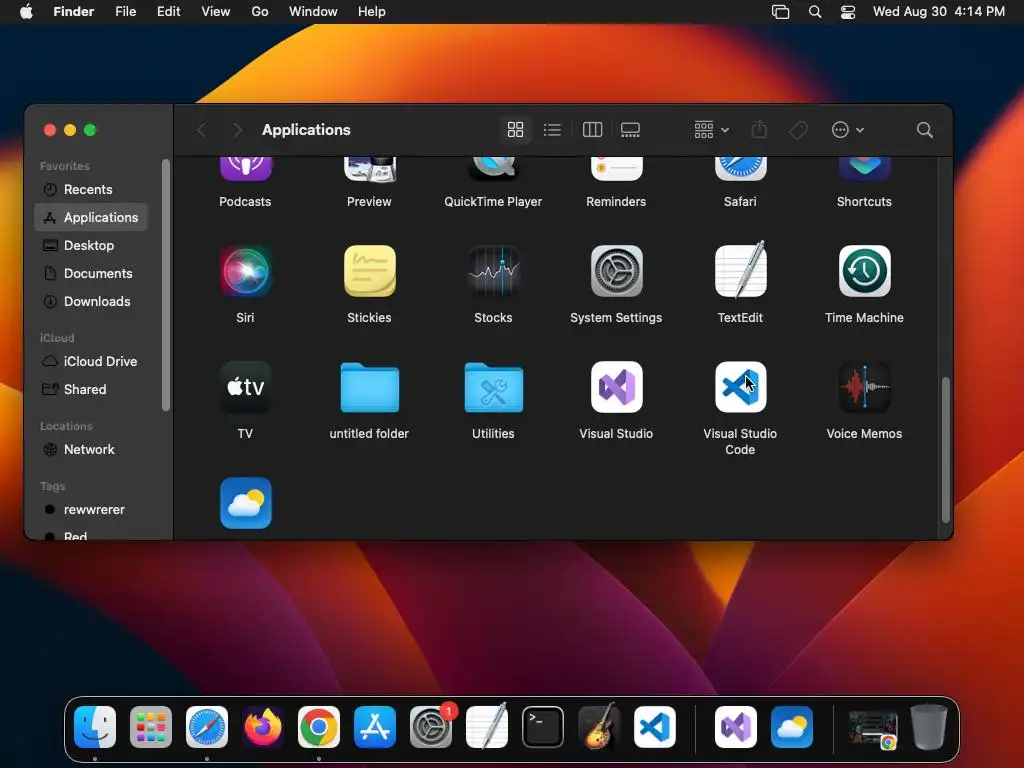This screenshot has height=768, width=1024.
Task: Click the Podcasts label
Action: [245, 202]
